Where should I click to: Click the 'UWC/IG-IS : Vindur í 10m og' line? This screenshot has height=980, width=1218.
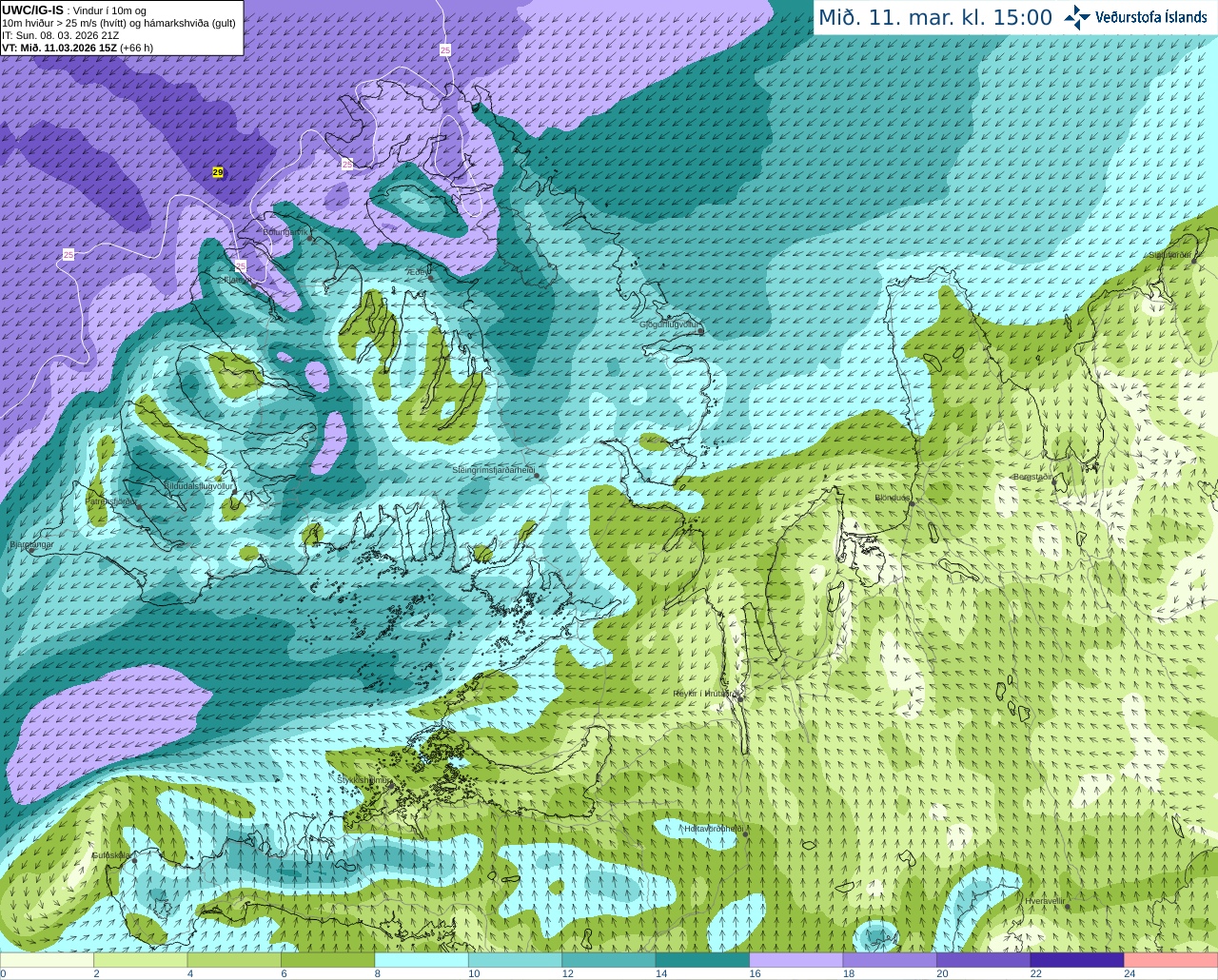tap(74, 10)
